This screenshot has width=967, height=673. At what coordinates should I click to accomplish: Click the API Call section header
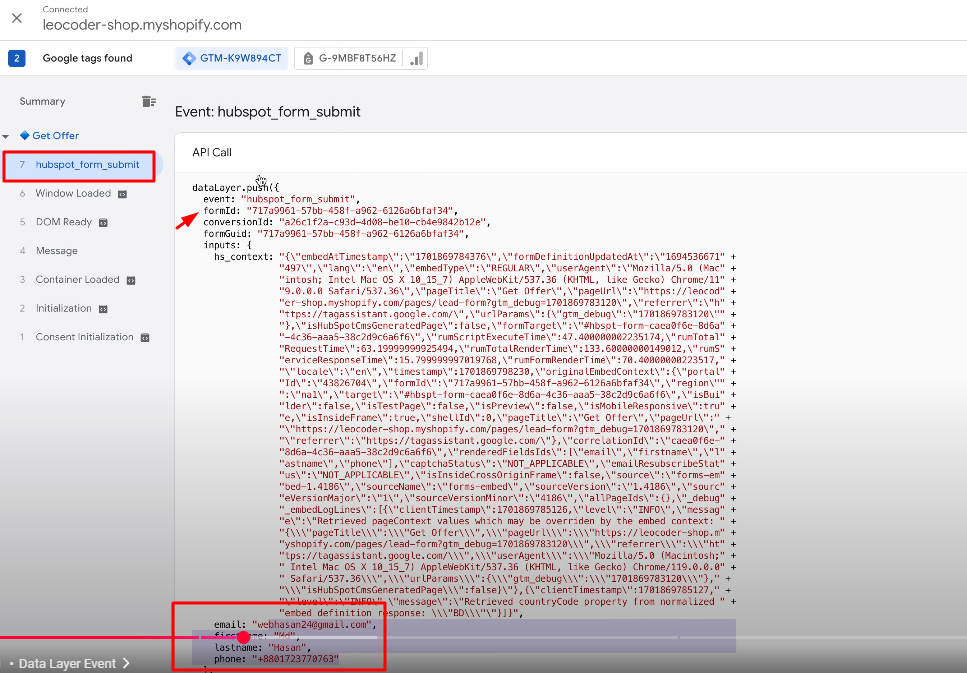click(x=212, y=152)
